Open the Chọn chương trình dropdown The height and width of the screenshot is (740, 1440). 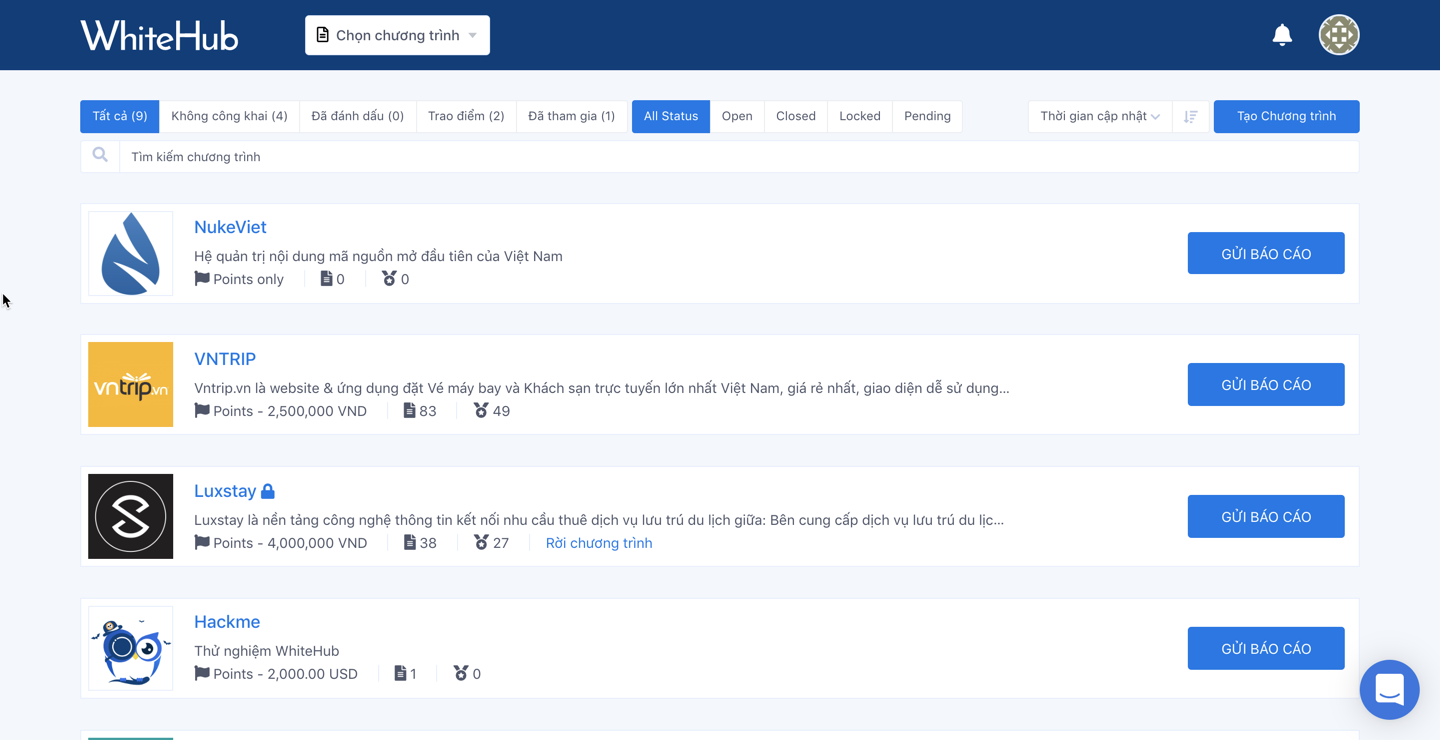point(396,34)
